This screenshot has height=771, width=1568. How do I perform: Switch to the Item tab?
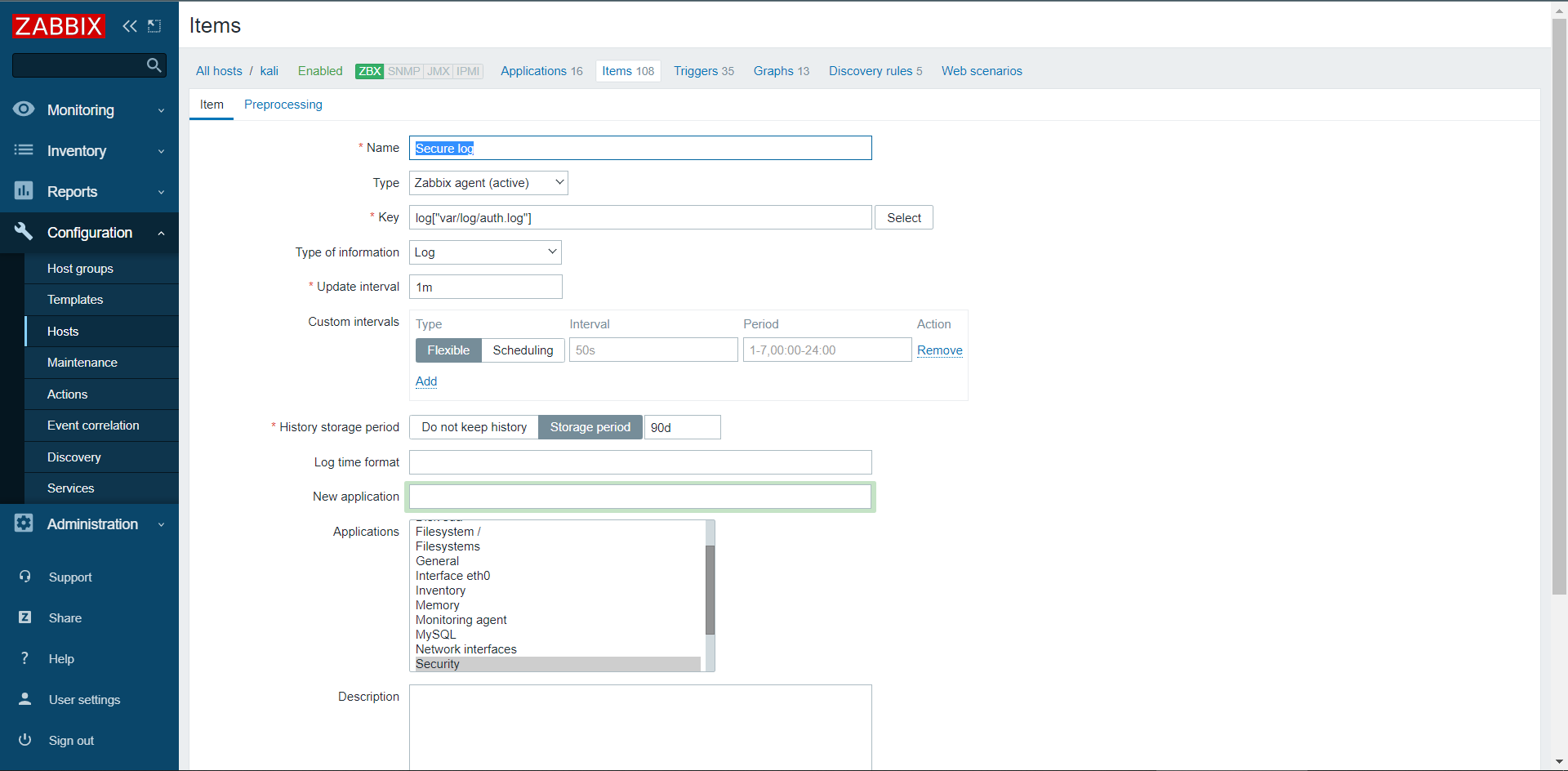pyautogui.click(x=212, y=105)
